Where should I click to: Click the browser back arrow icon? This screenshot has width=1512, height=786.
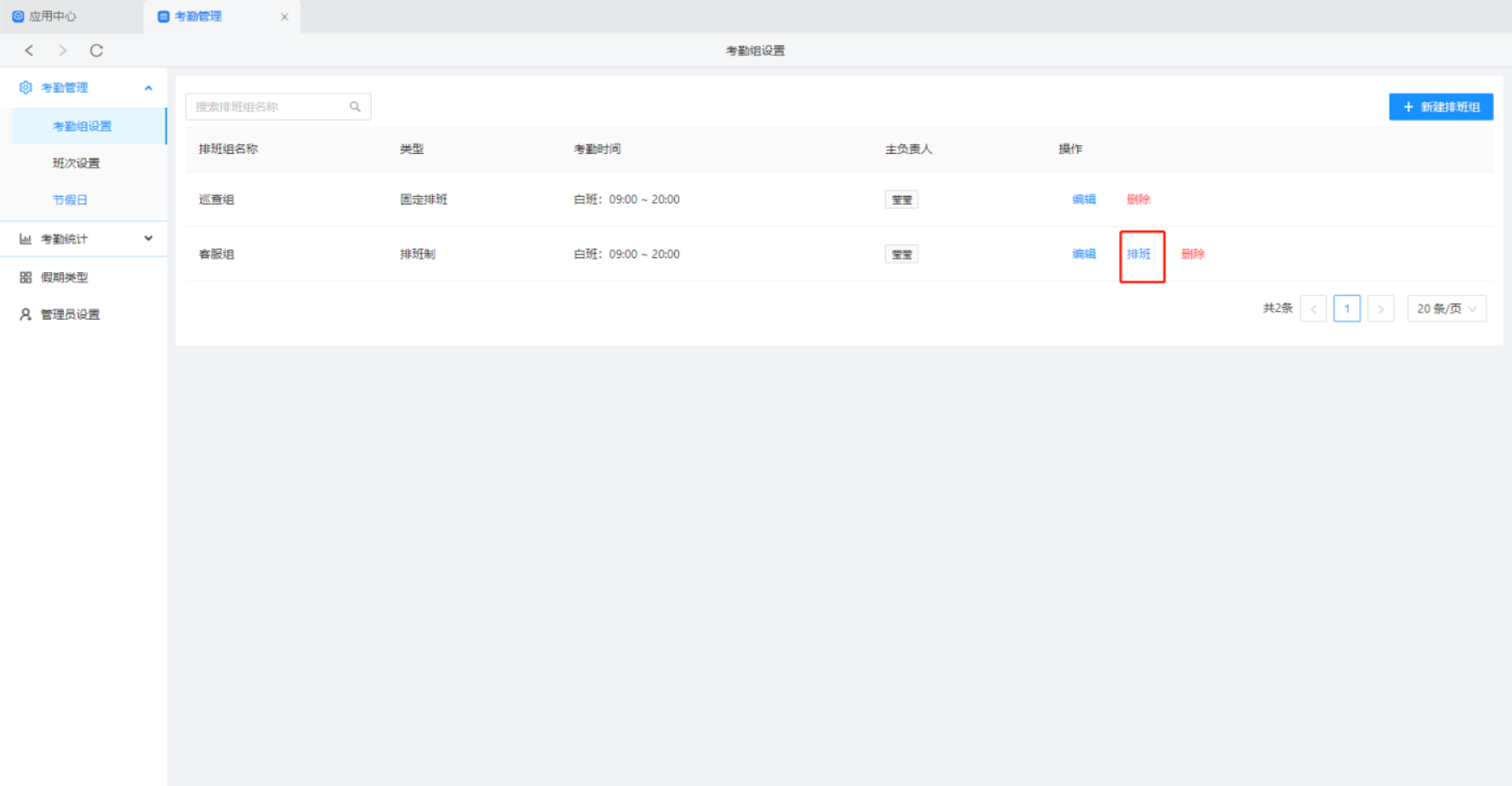pyautogui.click(x=29, y=50)
